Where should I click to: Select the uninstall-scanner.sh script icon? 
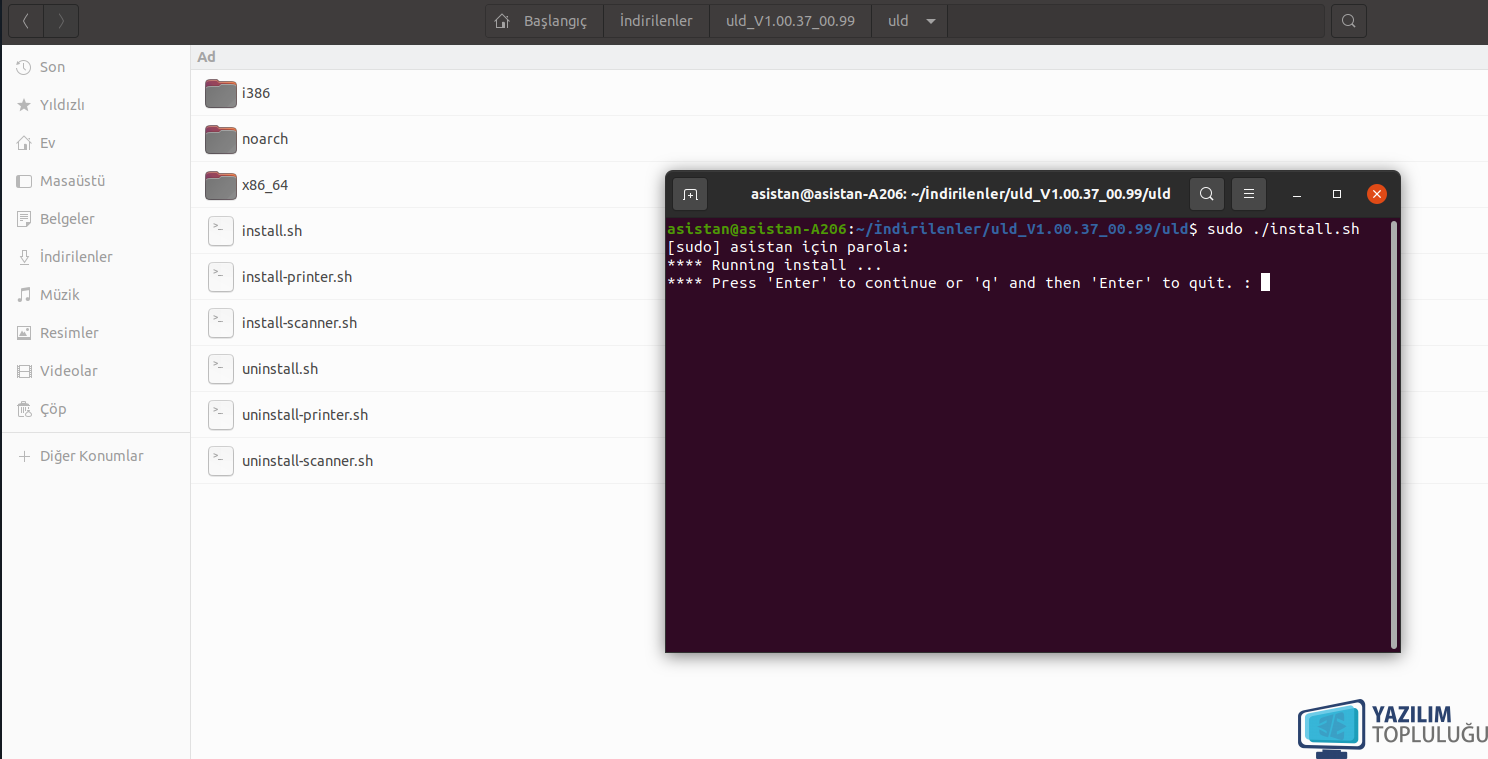pyautogui.click(x=221, y=461)
